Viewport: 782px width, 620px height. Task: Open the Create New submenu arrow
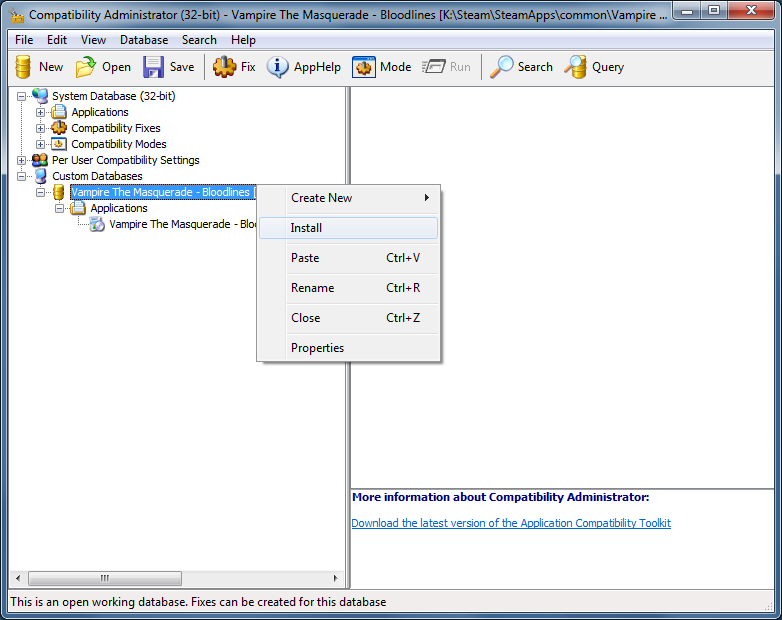426,198
